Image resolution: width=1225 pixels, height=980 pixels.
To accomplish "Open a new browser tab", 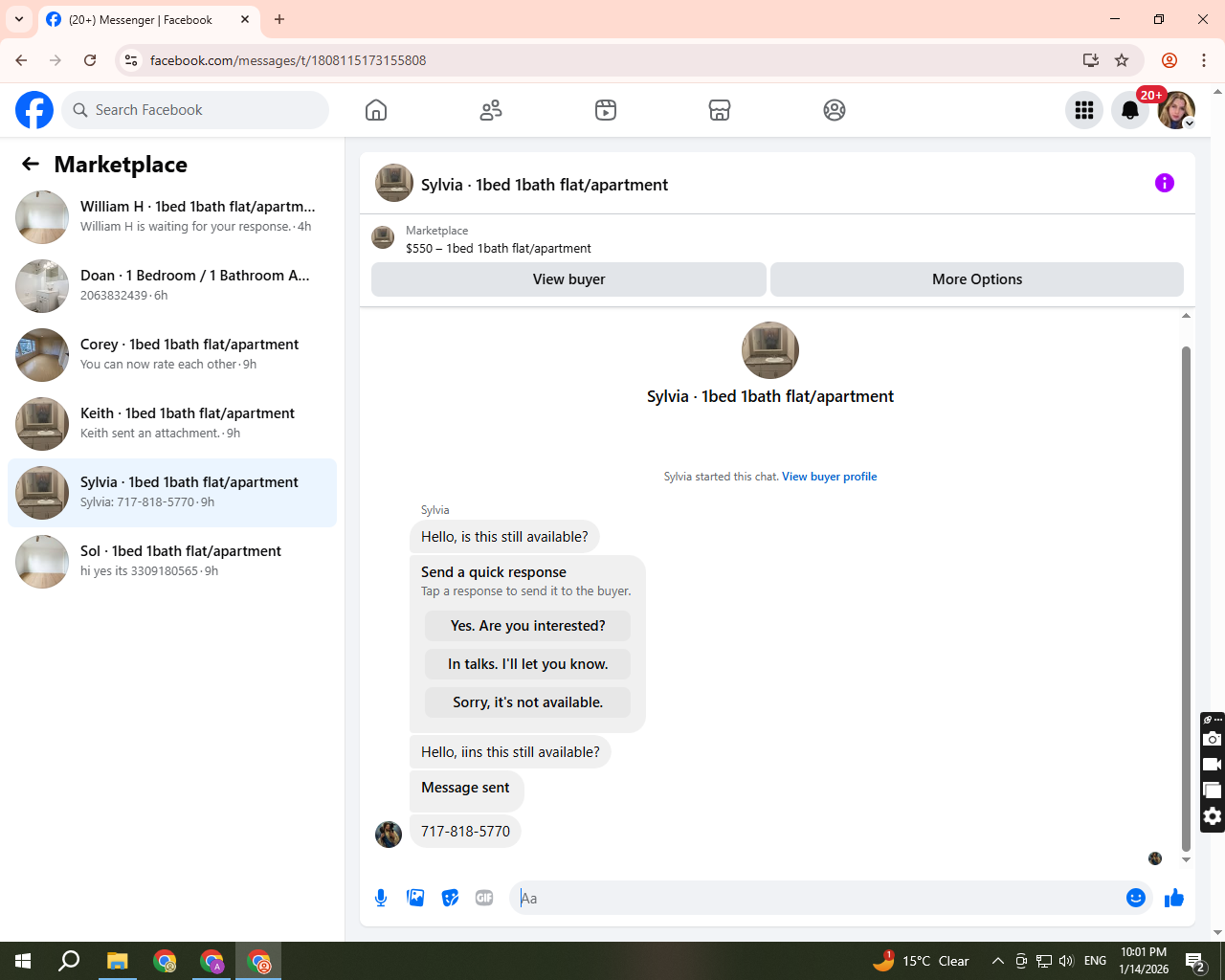I will [279, 19].
